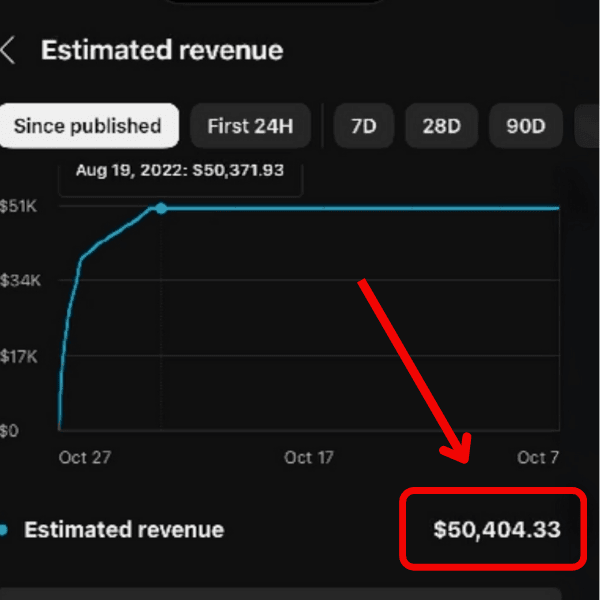Select the 7D time range chip

tap(362, 126)
